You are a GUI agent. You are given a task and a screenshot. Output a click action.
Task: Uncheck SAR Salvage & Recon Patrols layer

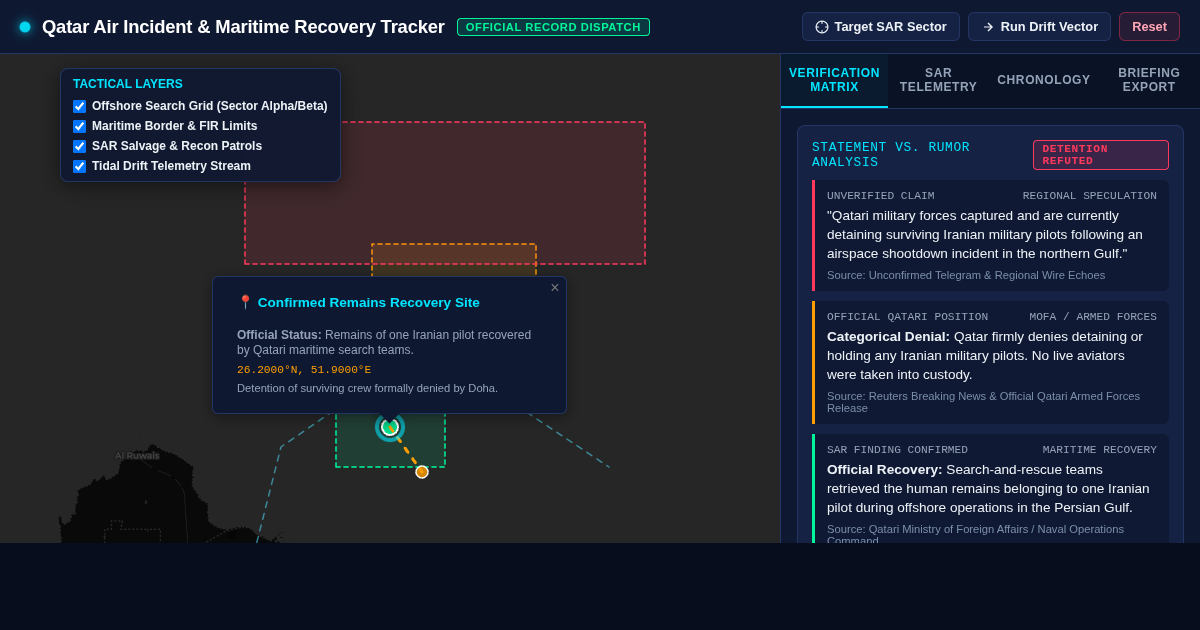(80, 146)
